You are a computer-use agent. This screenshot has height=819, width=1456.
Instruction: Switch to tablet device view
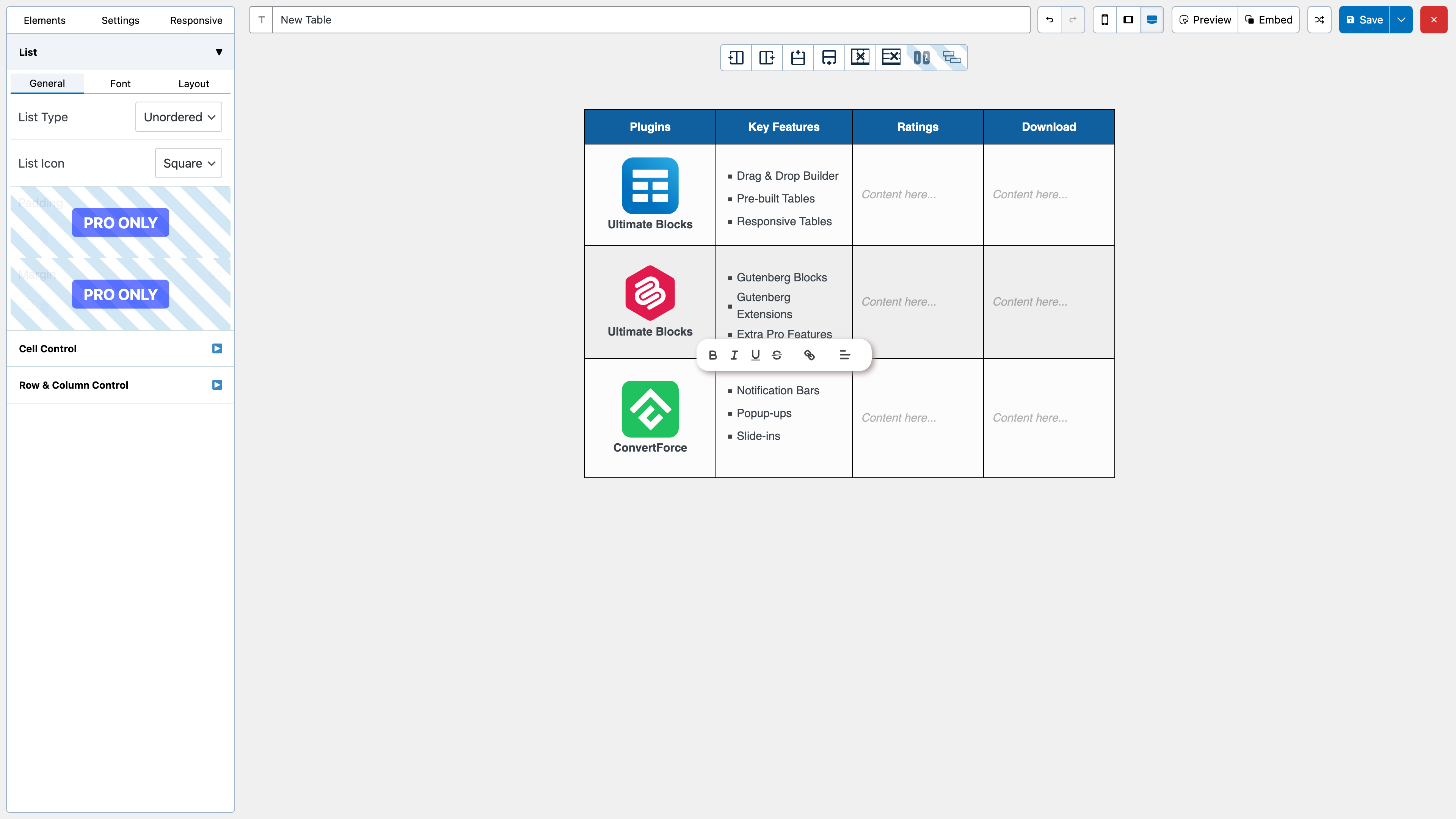click(1128, 20)
